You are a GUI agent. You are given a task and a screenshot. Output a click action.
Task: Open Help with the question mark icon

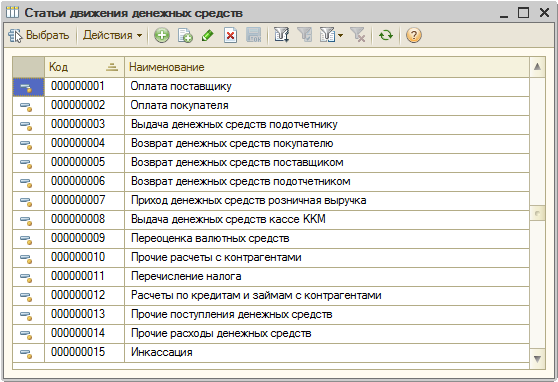(x=414, y=35)
